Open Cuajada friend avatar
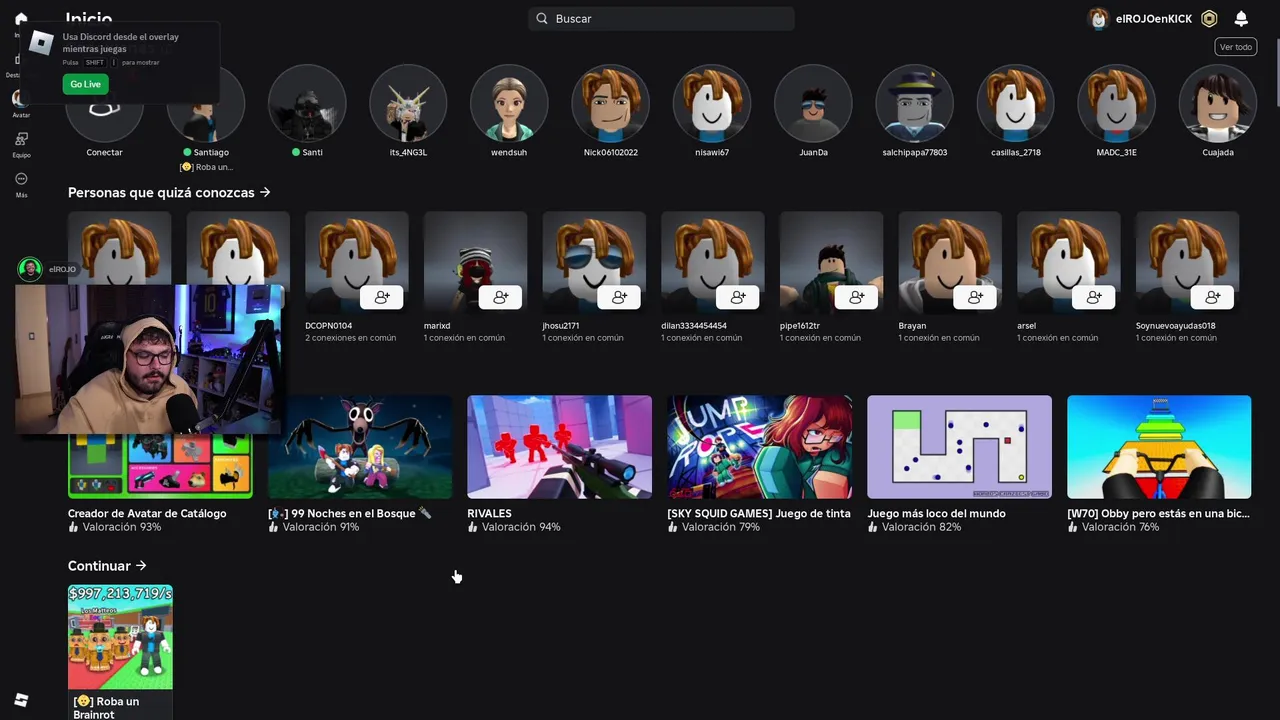Image resolution: width=1280 pixels, height=720 pixels. tap(1218, 103)
